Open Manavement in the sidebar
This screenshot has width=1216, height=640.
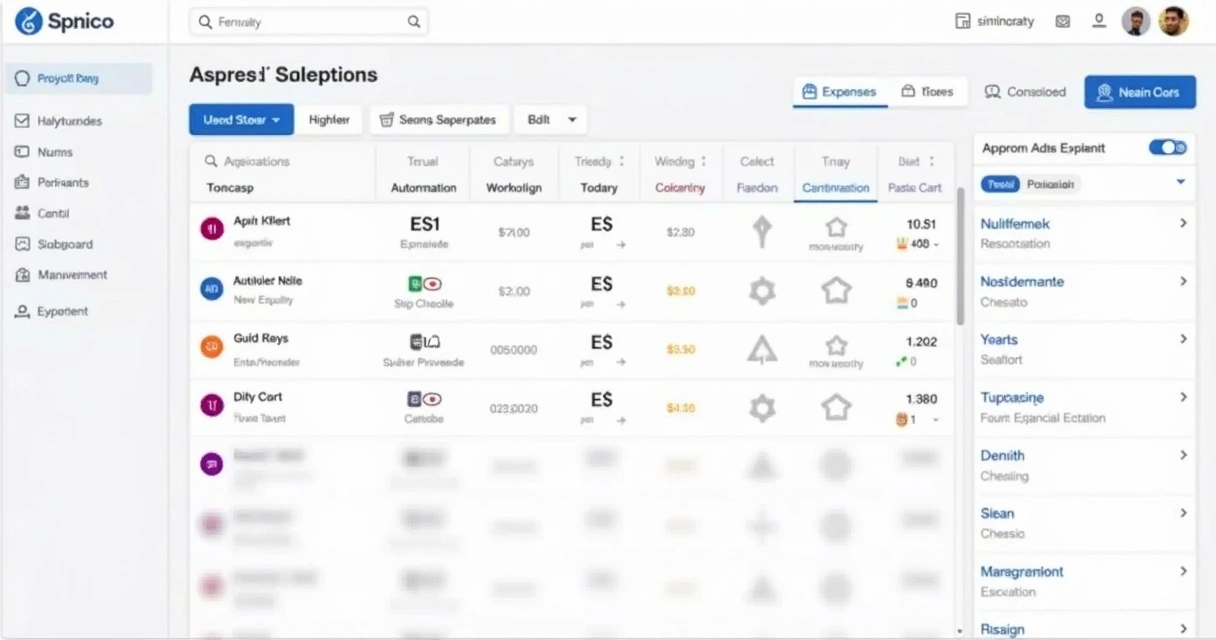(x=61, y=275)
